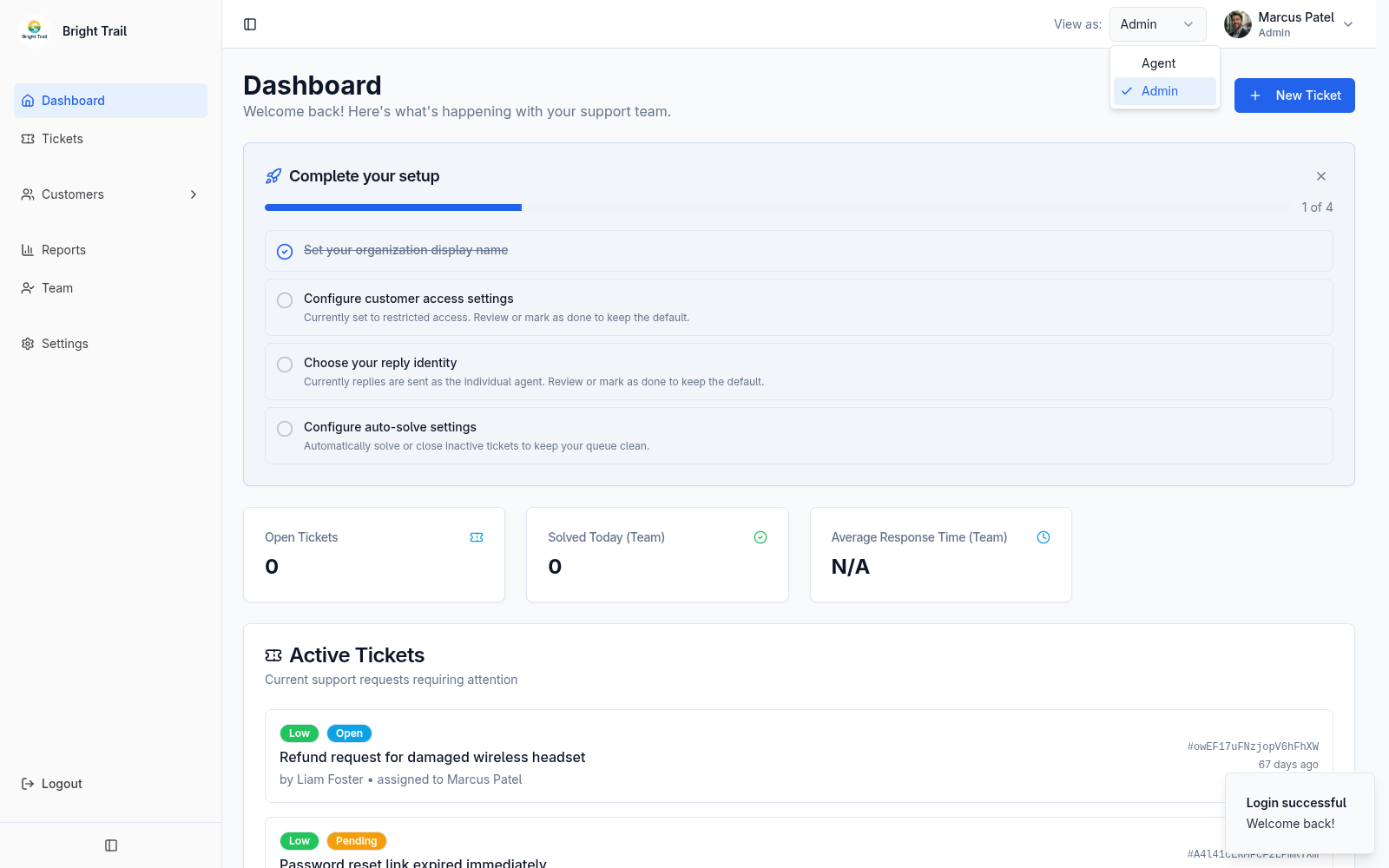The image size is (1389, 868).
Task: Click the Dashboard home icon in sidebar
Action: click(28, 101)
